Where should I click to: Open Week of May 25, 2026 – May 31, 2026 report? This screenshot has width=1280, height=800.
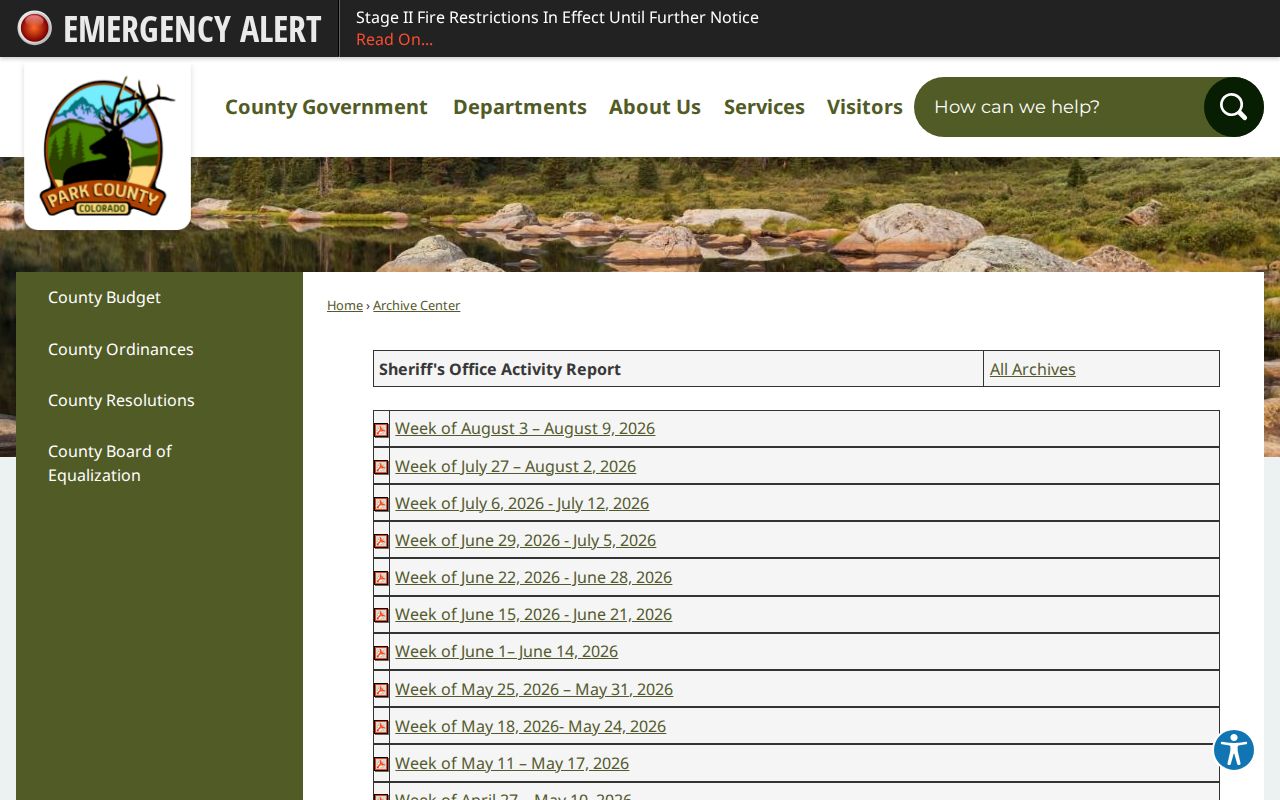(534, 689)
